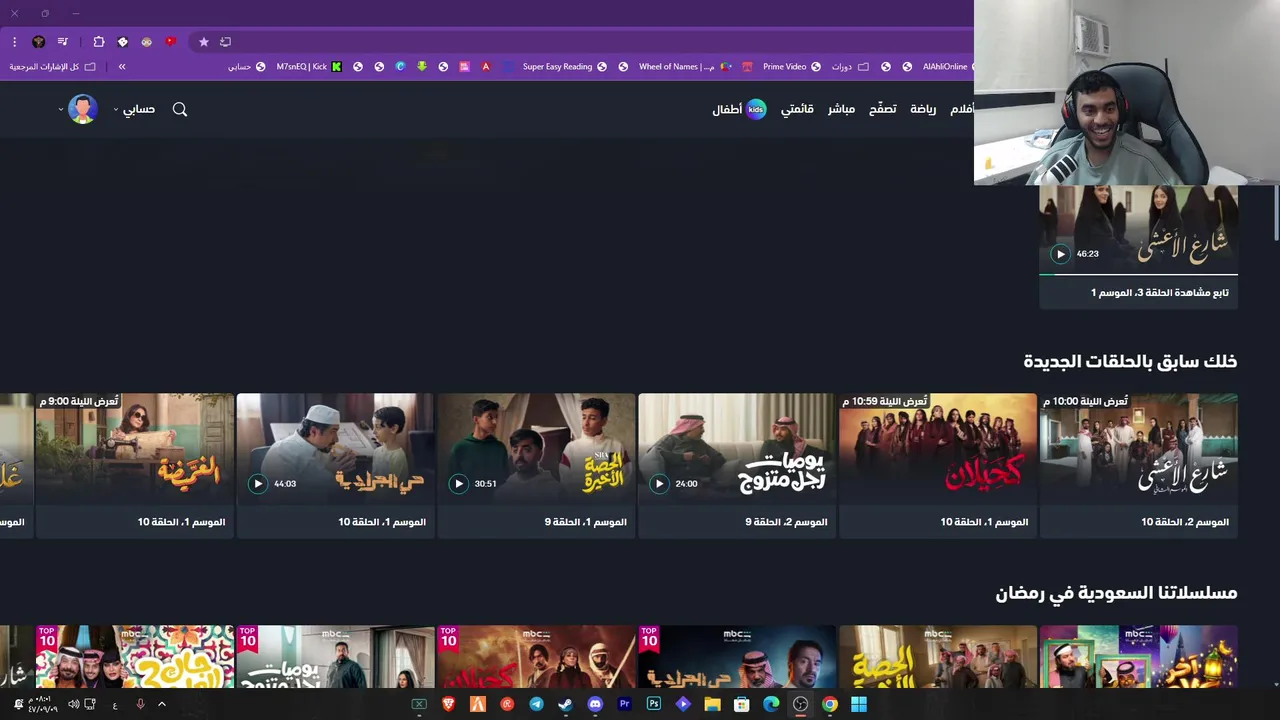Bookmark this page with the star icon

(204, 42)
